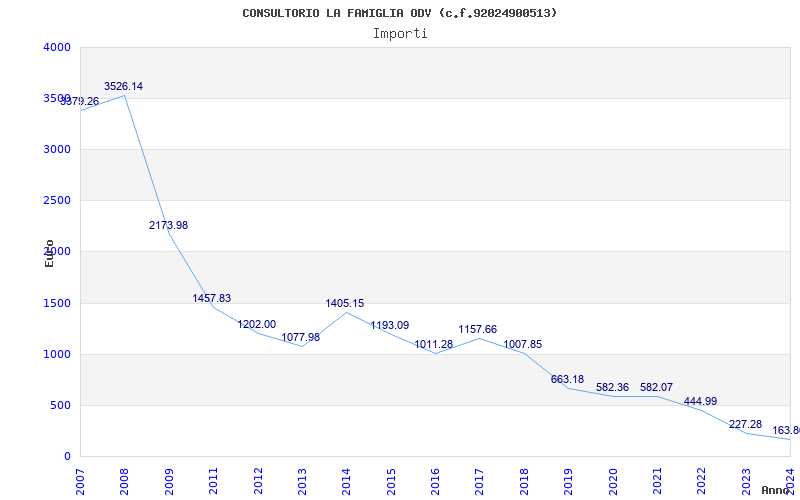Click the x-axis year 2020
The height and width of the screenshot is (500, 800).
pos(613,482)
